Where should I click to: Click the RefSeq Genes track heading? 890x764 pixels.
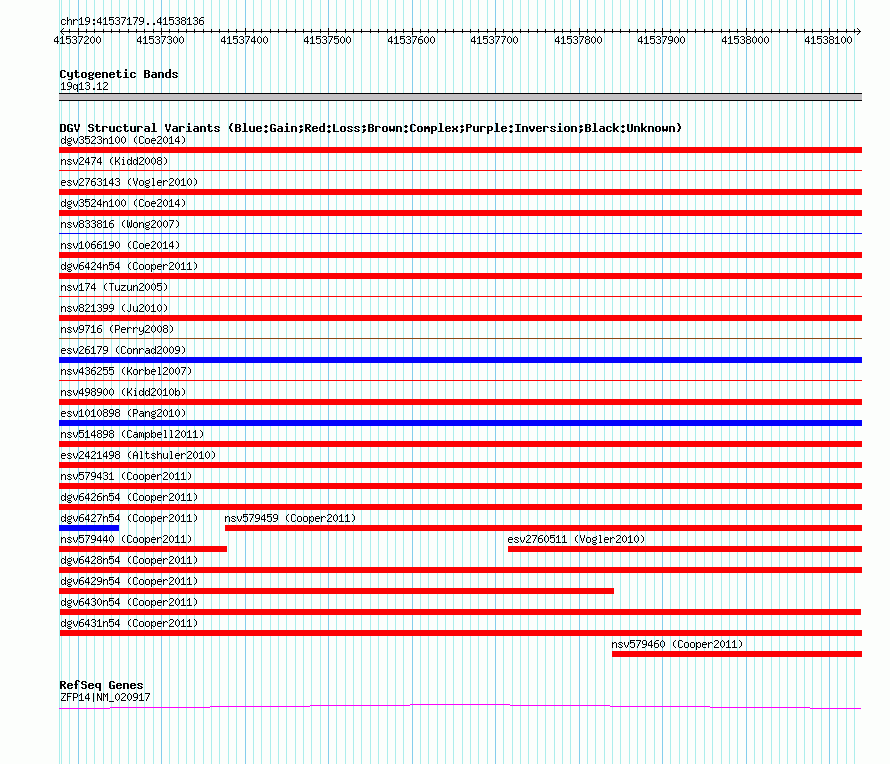[101, 685]
